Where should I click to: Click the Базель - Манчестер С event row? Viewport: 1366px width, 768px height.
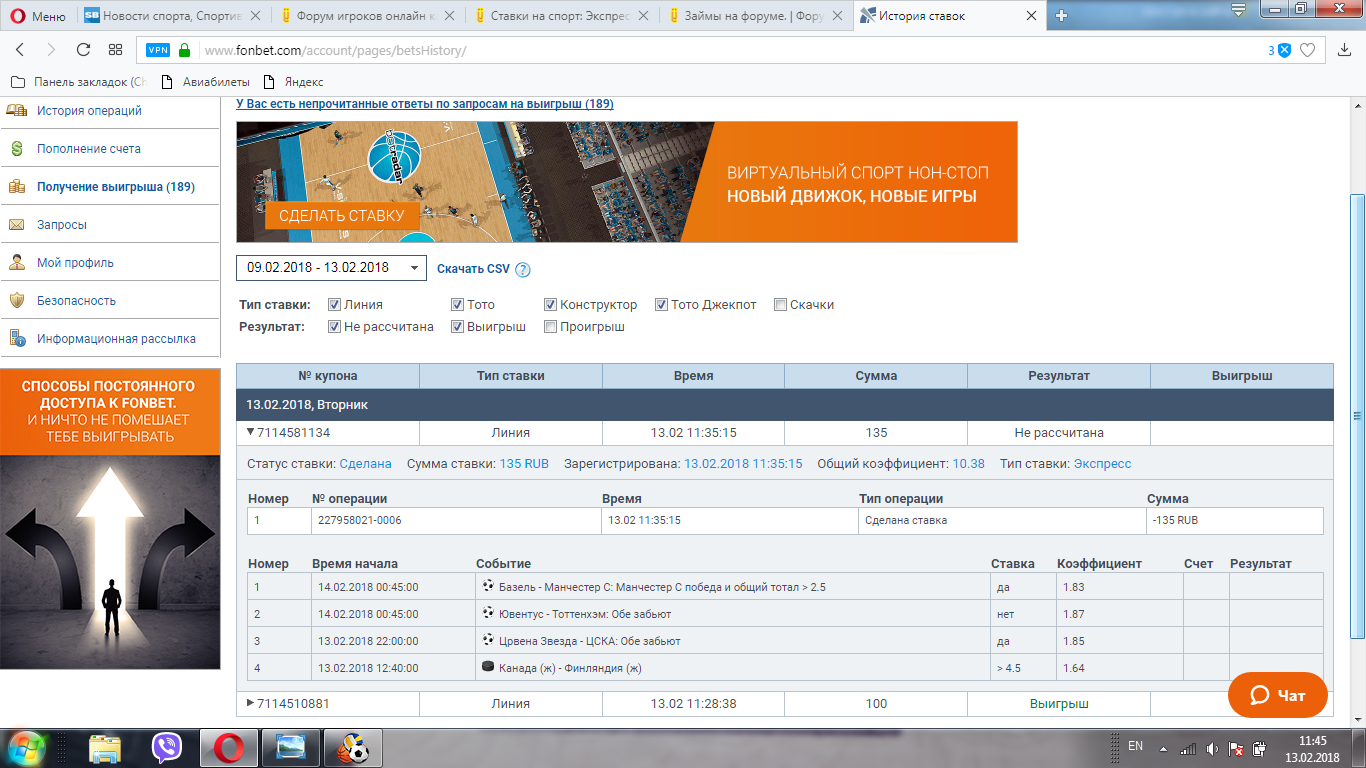tap(785, 587)
